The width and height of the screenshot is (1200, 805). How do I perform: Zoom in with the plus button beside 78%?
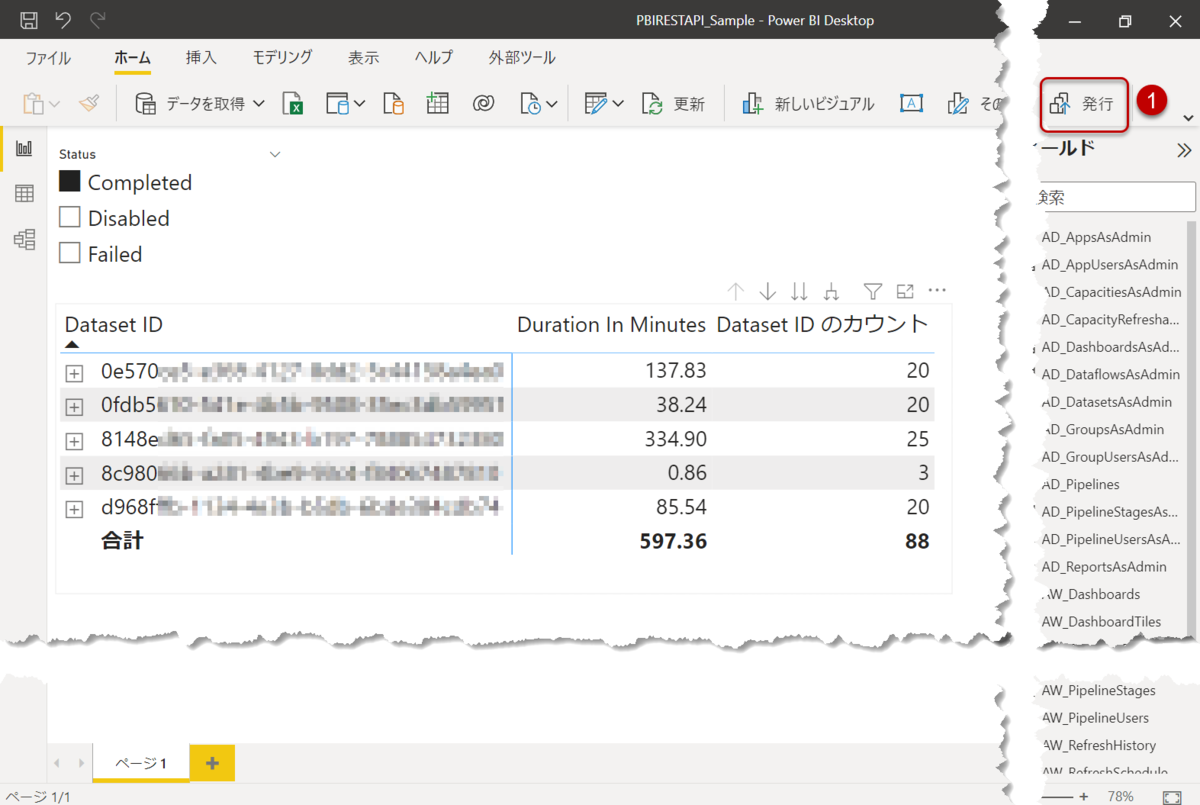click(1083, 797)
